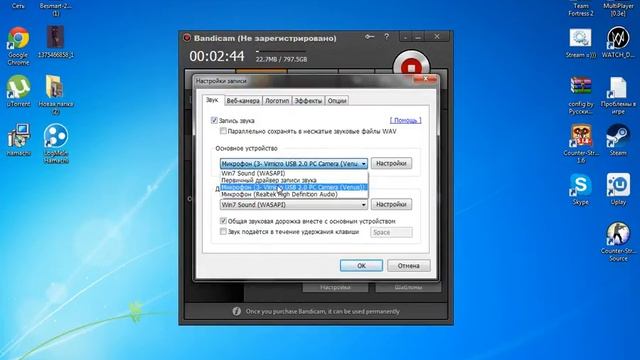Close the Настройки записи dialog

point(425,78)
